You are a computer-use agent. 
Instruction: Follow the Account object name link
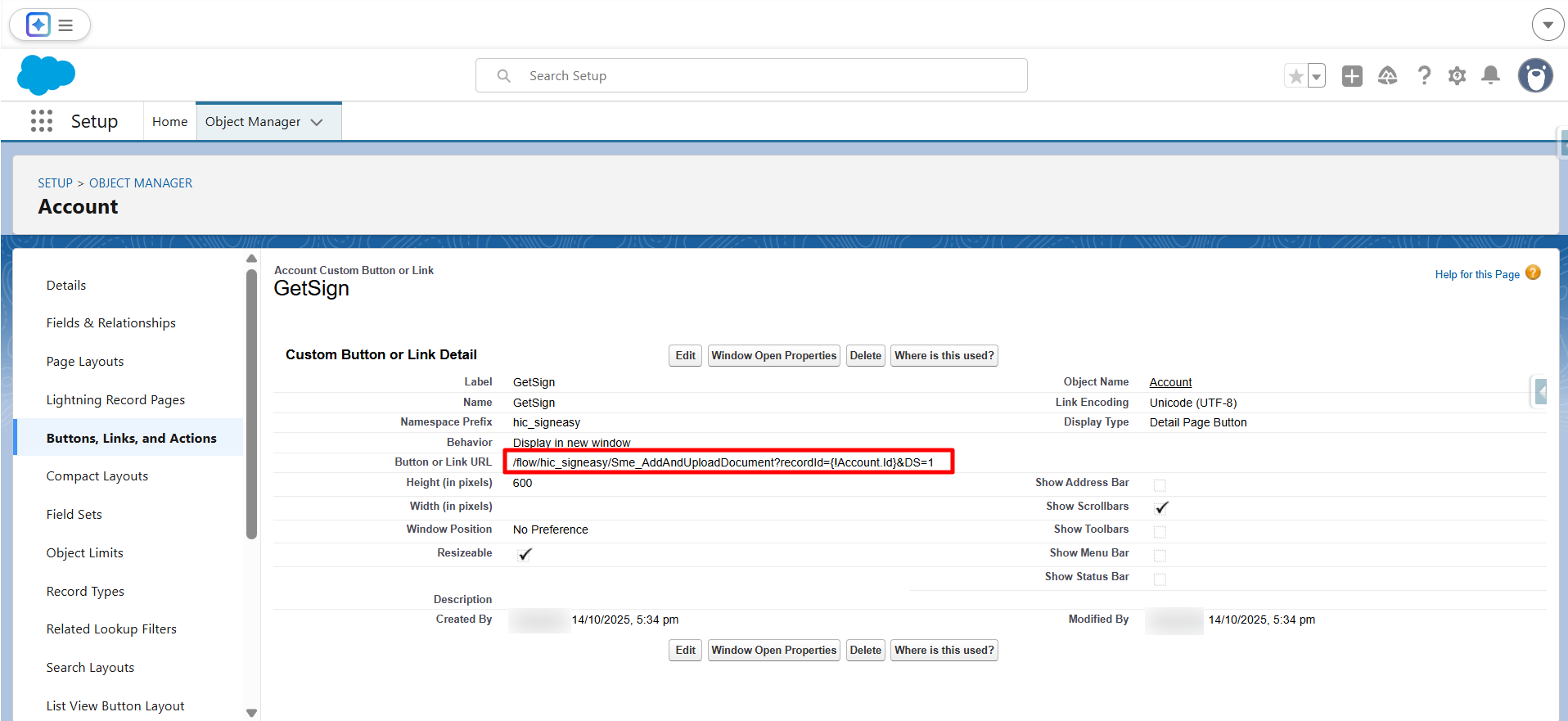click(1170, 382)
